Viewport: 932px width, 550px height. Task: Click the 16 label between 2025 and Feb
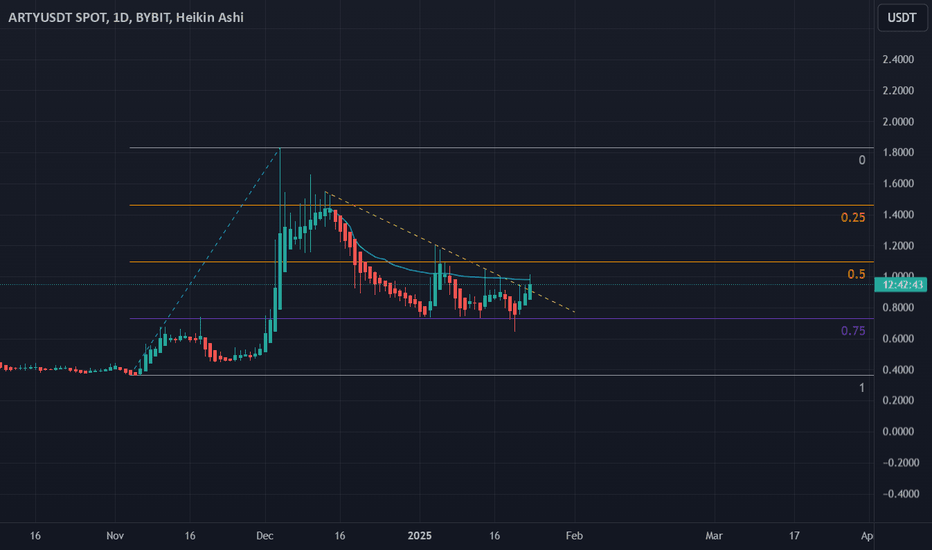pos(495,536)
